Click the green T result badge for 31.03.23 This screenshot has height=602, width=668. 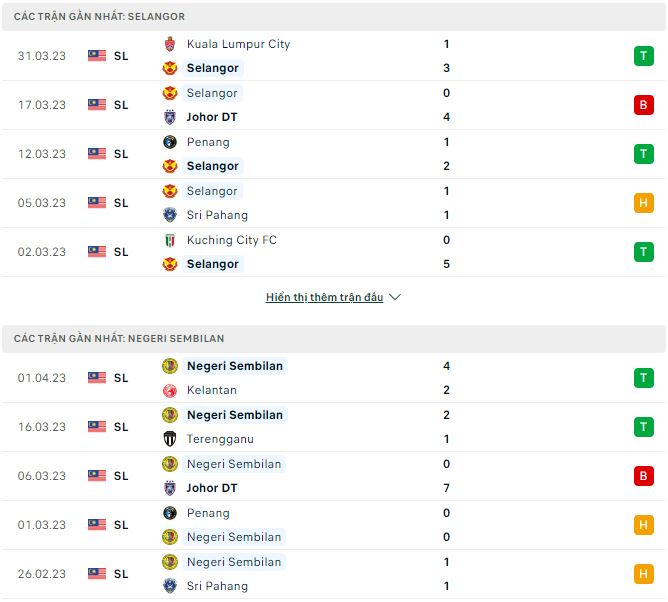(643, 56)
